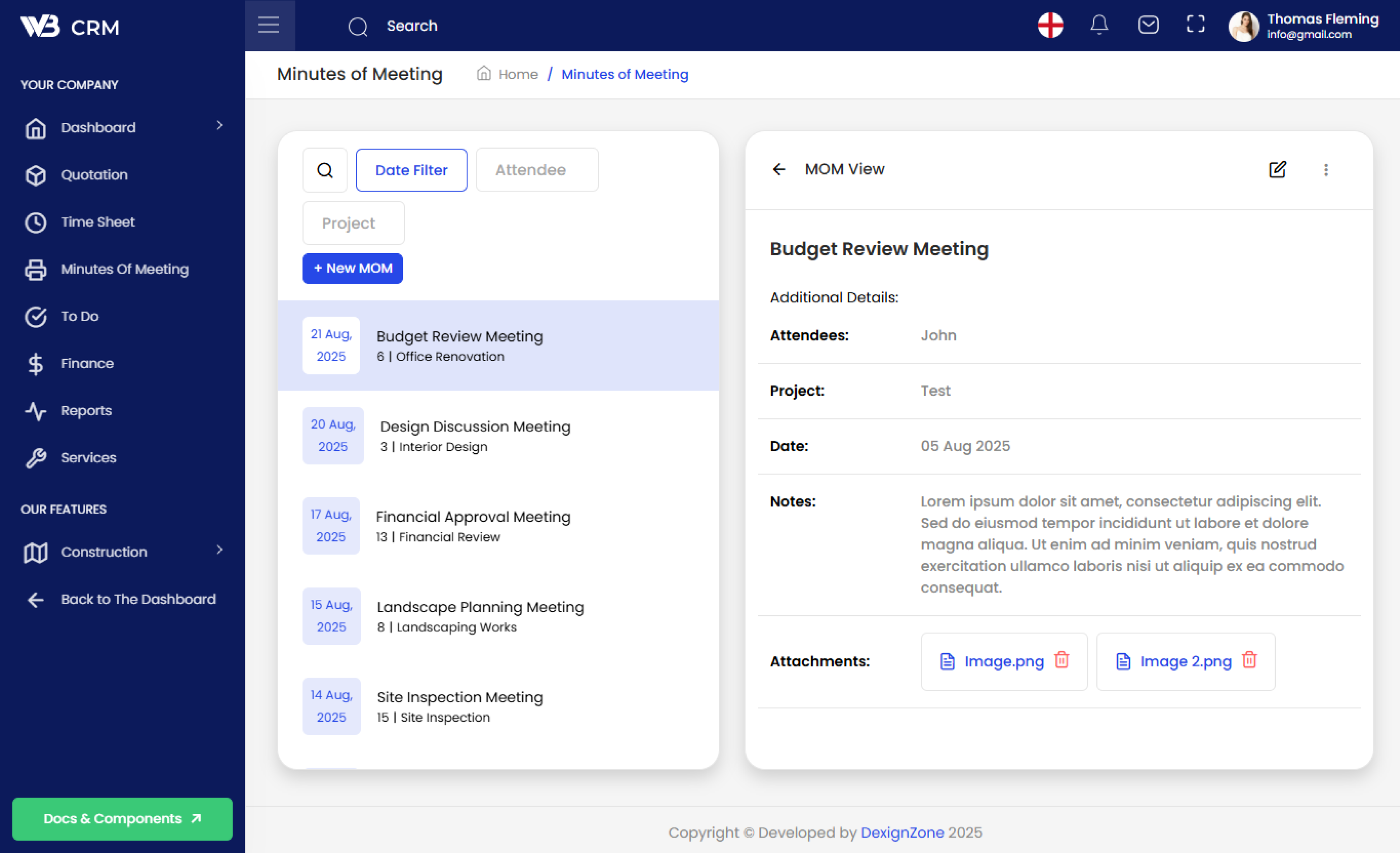Open Time Sheet from the sidebar
Viewport: 1400px width, 853px height.
(x=98, y=222)
